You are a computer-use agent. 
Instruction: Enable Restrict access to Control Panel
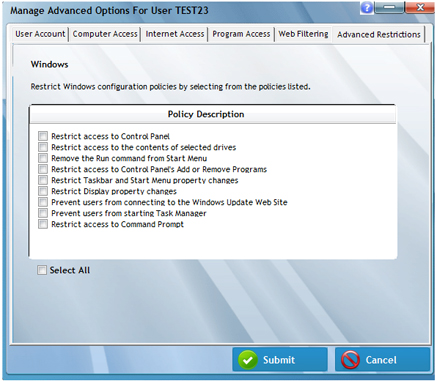click(43, 136)
